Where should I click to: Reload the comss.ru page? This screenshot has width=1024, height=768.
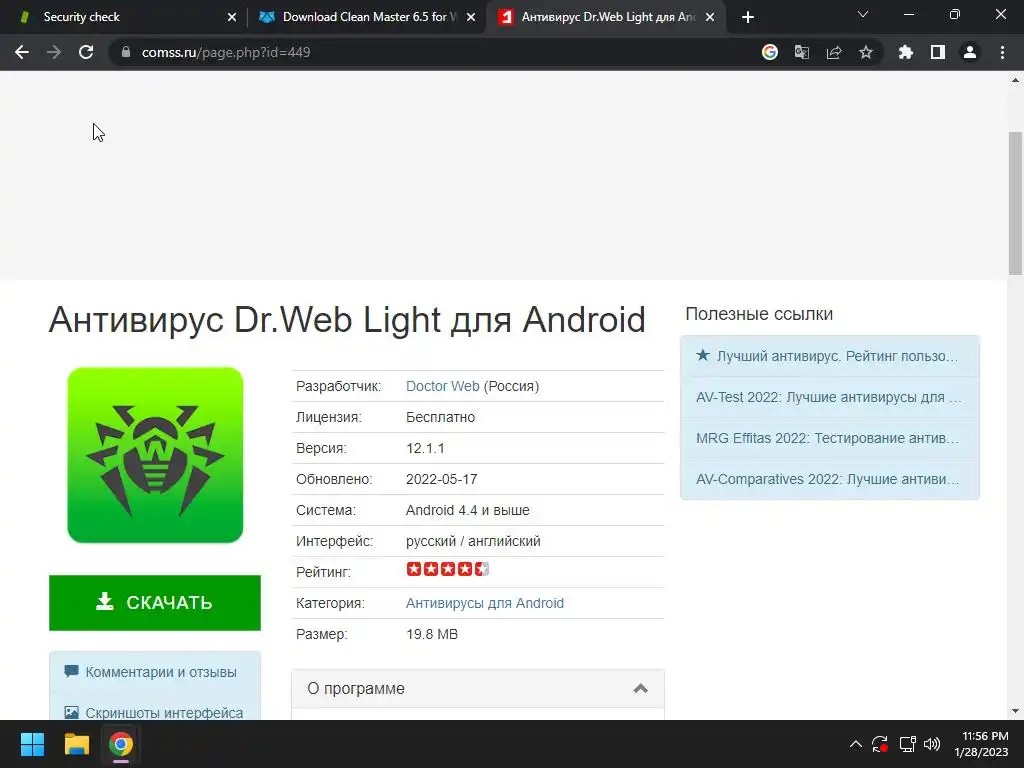click(x=86, y=52)
